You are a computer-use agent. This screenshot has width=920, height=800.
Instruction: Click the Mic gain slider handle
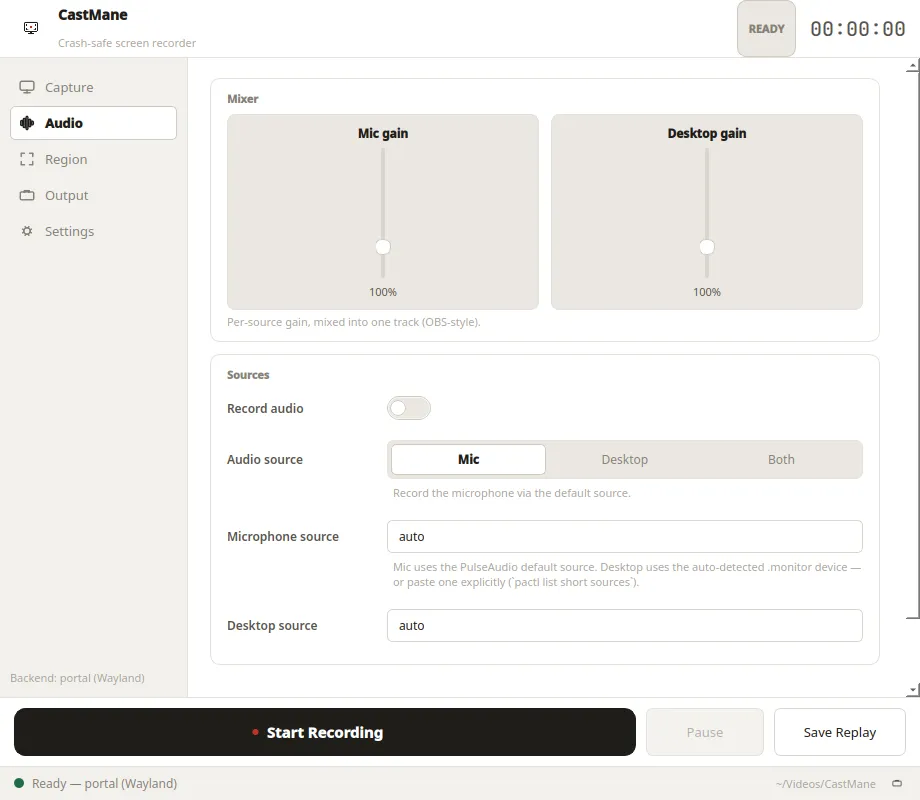pos(383,247)
